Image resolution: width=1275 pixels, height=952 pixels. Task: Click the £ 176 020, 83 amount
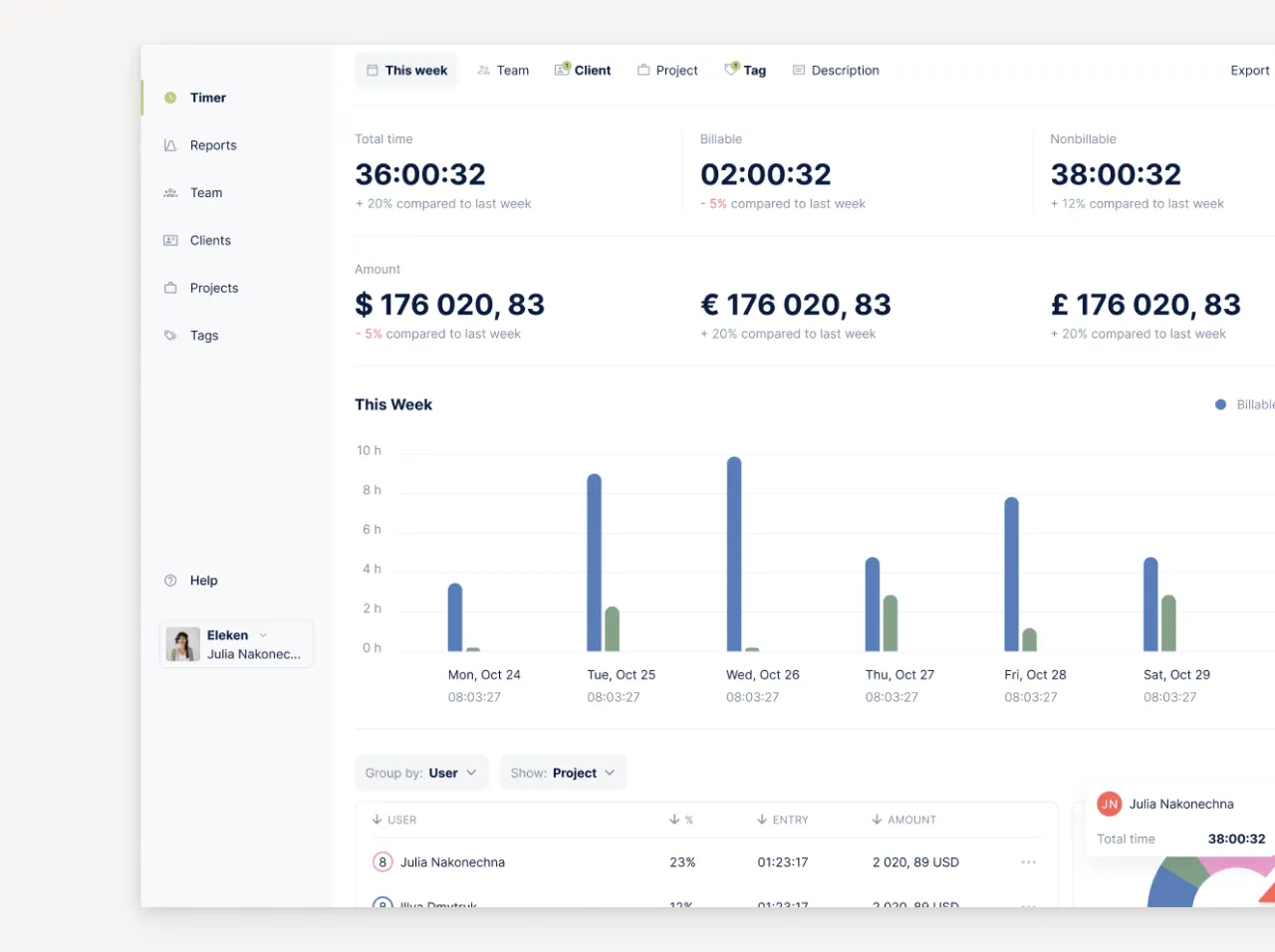[1146, 304]
